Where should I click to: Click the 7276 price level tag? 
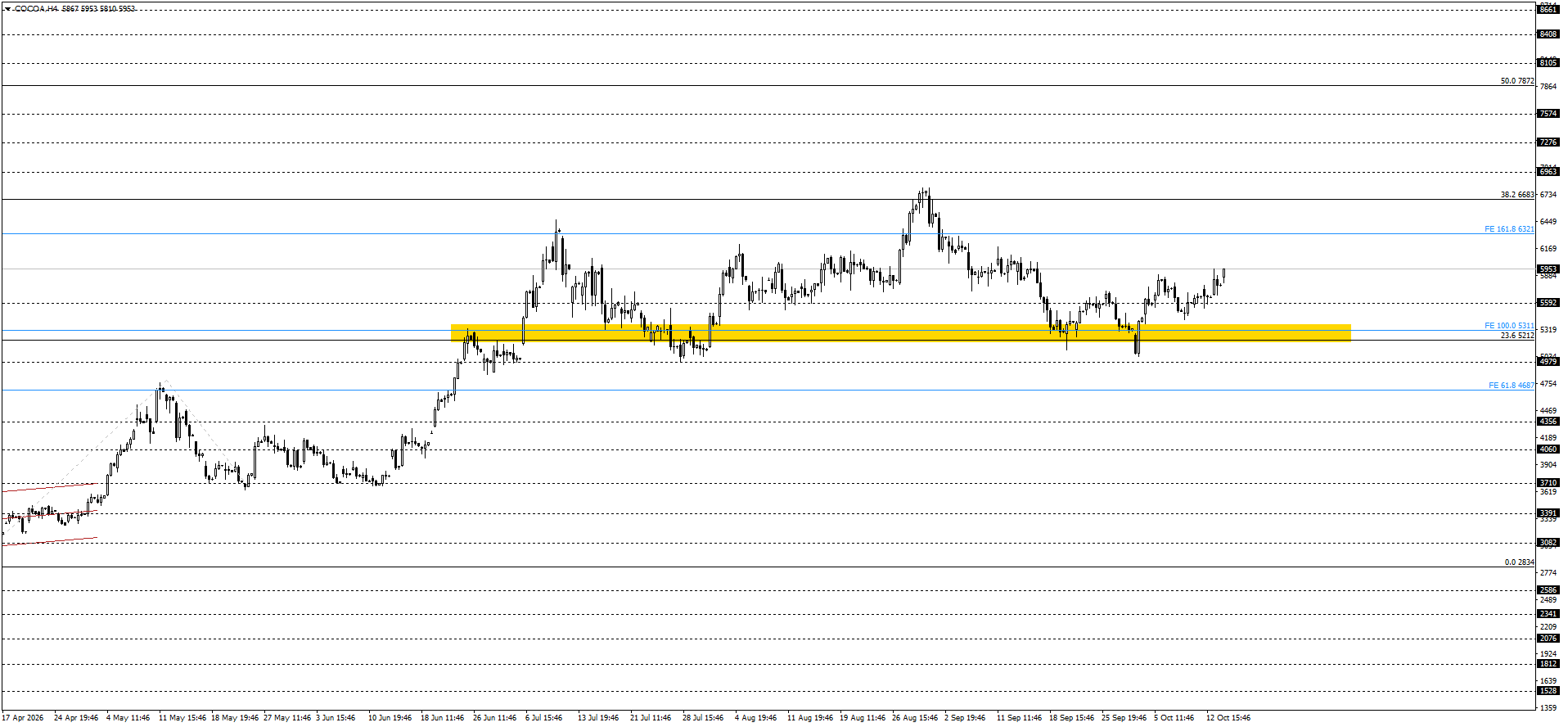coord(1548,142)
